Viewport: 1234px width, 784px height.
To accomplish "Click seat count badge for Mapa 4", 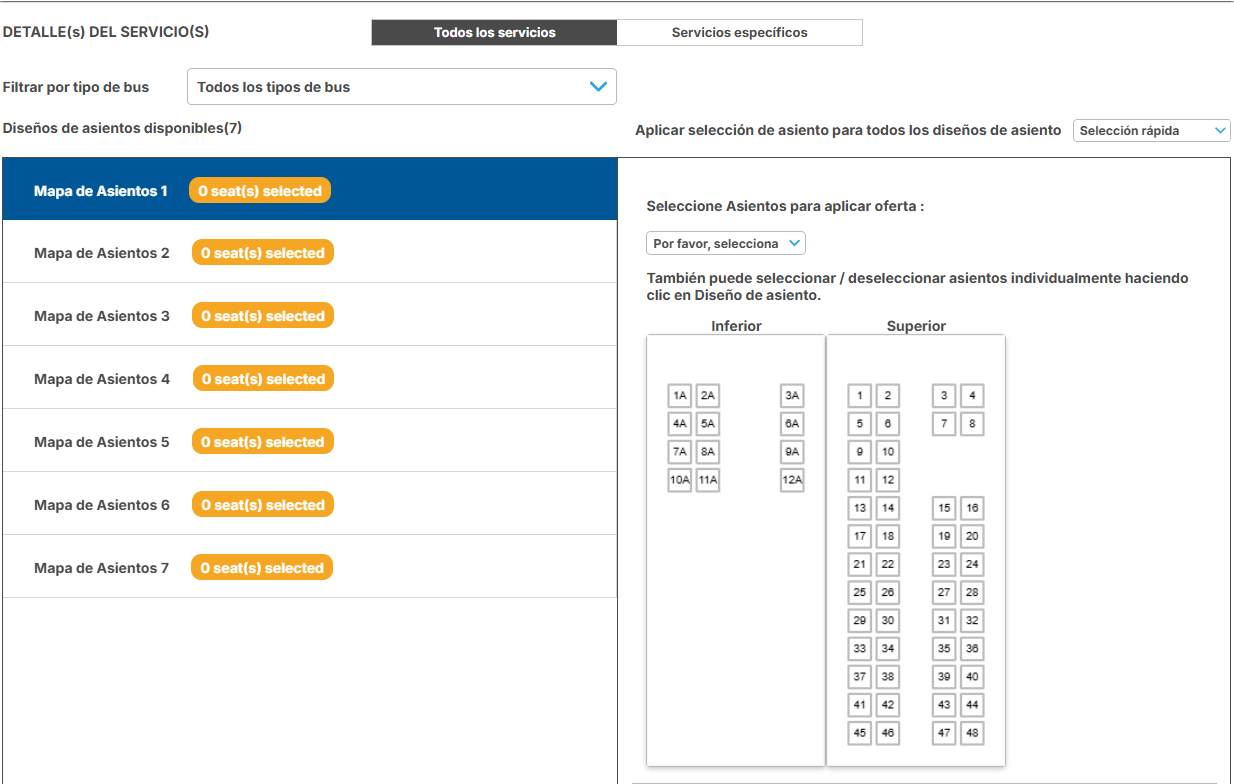I will (x=263, y=379).
